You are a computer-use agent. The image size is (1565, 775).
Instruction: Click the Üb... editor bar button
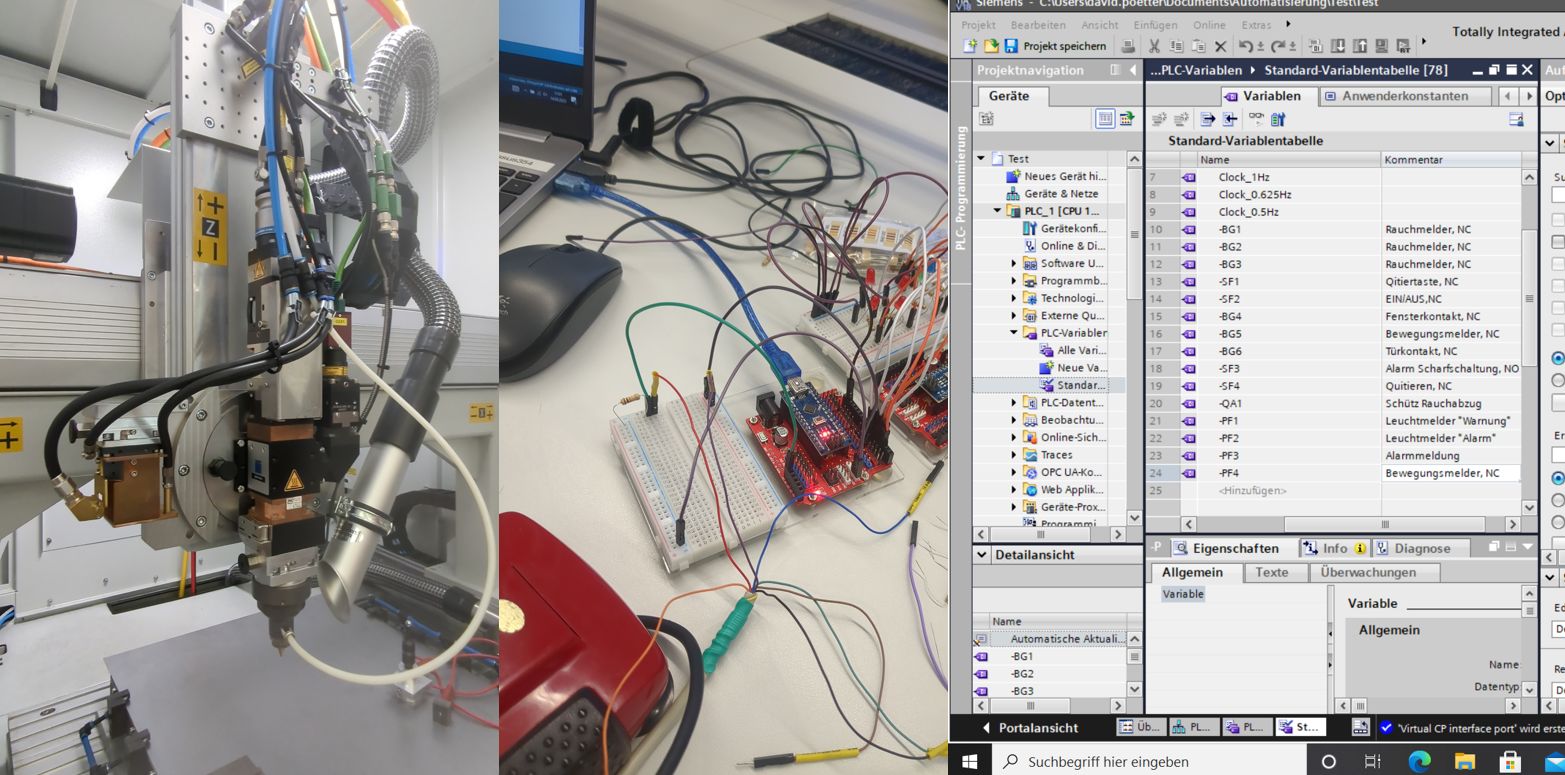point(1139,728)
